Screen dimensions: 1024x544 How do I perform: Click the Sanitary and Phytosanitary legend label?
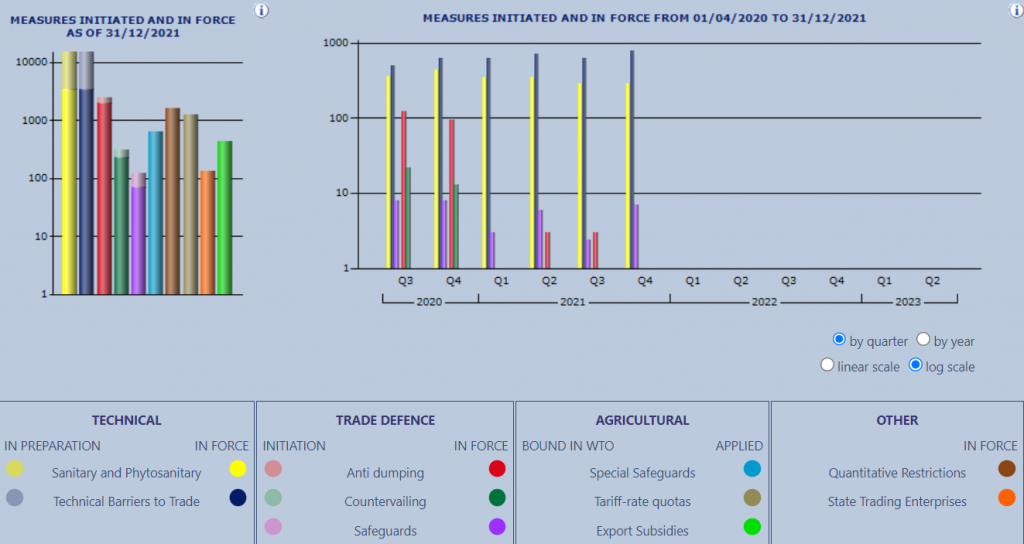tap(127, 473)
